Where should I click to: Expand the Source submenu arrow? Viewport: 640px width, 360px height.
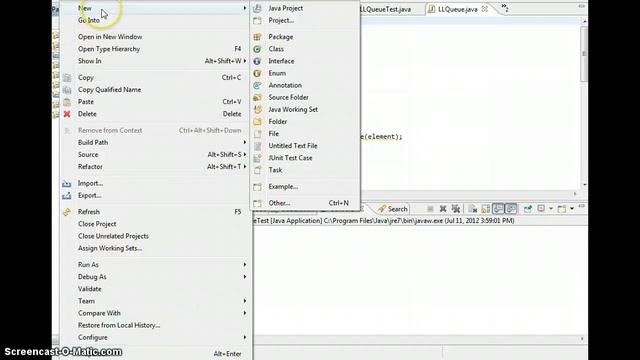click(244, 155)
